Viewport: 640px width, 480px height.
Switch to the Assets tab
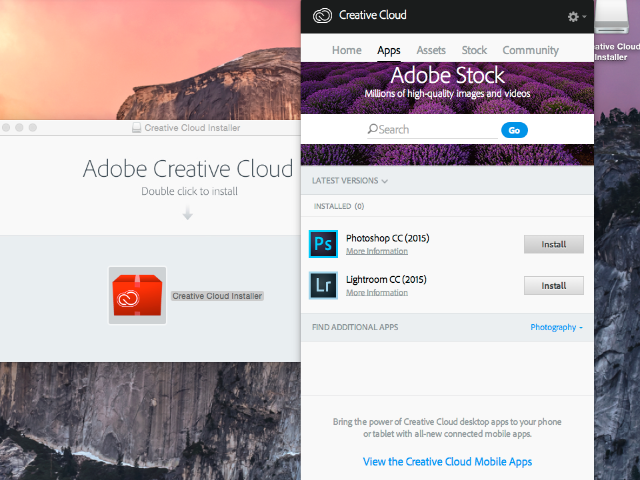click(431, 50)
